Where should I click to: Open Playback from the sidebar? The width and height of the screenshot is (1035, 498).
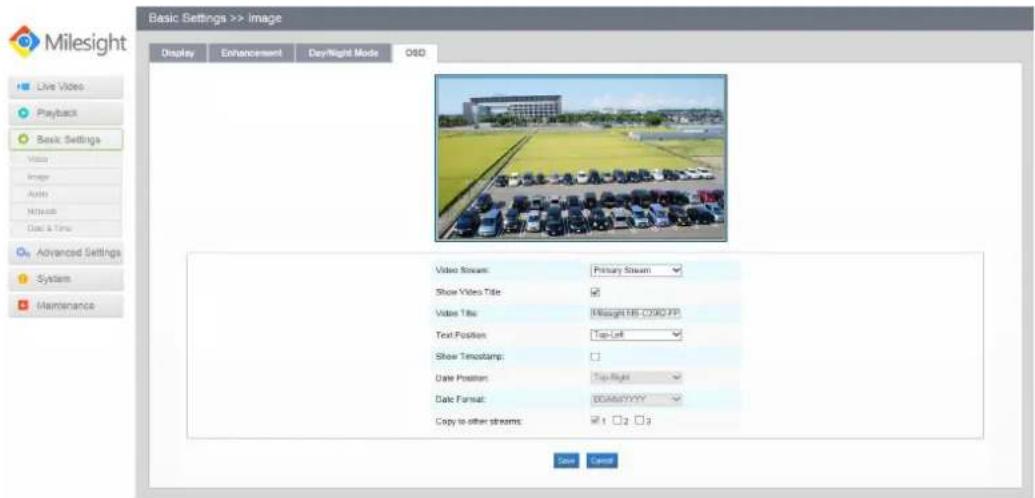pos(66,113)
